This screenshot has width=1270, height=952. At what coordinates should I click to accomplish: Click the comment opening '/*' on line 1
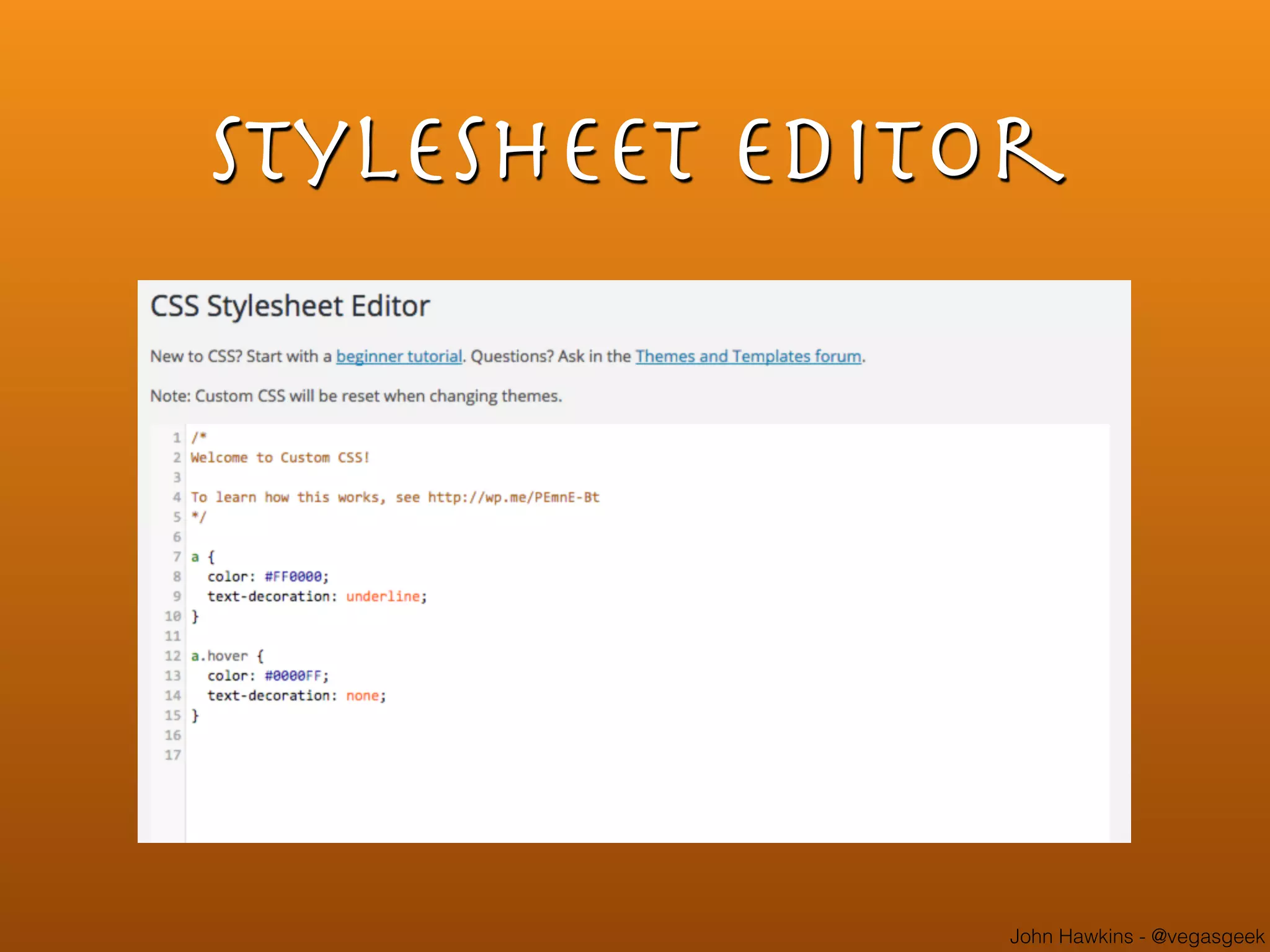[x=198, y=438]
